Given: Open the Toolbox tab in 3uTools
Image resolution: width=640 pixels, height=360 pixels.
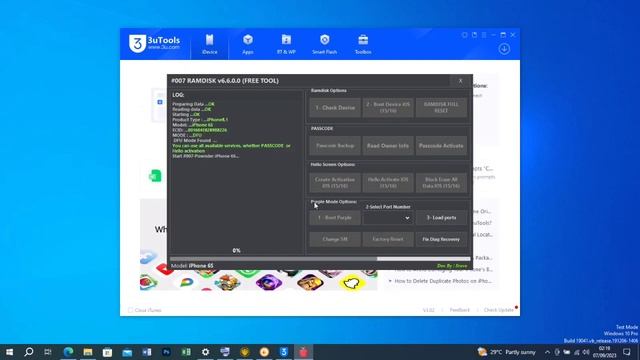Looking at the screenshot, I should point(363,44).
